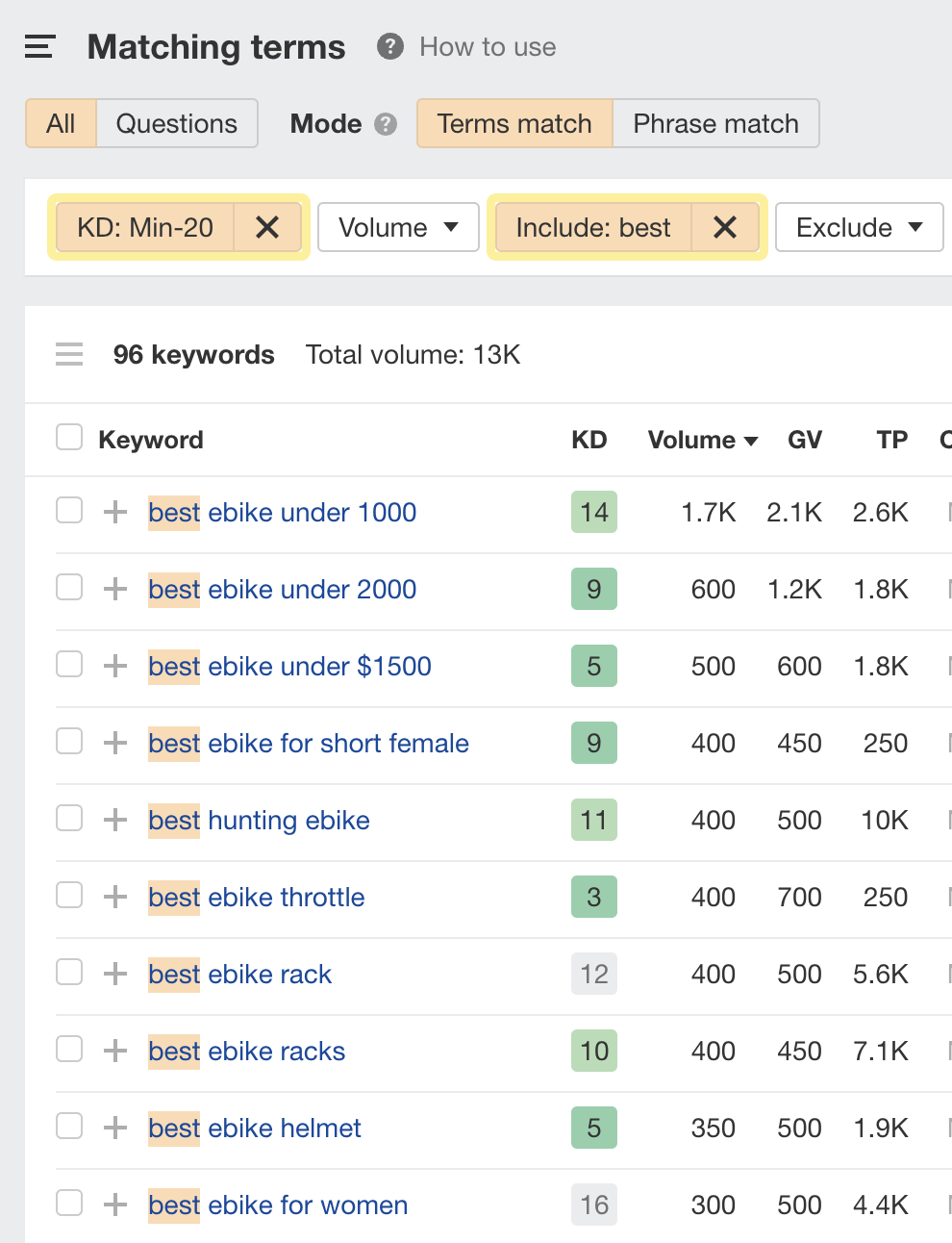The image size is (952, 1243).
Task: Click the KD score badge for "best ebike rack"
Action: click(593, 974)
